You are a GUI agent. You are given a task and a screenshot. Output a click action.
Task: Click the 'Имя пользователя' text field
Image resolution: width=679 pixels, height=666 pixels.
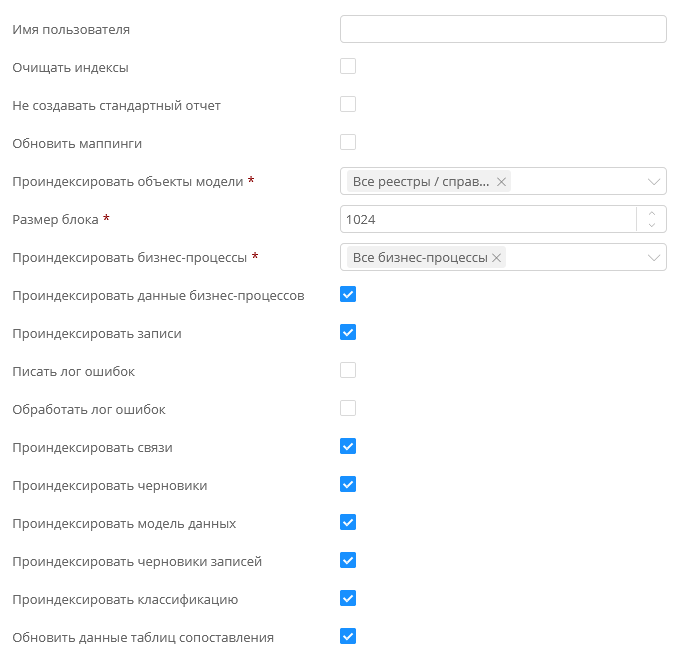pyautogui.click(x=503, y=29)
